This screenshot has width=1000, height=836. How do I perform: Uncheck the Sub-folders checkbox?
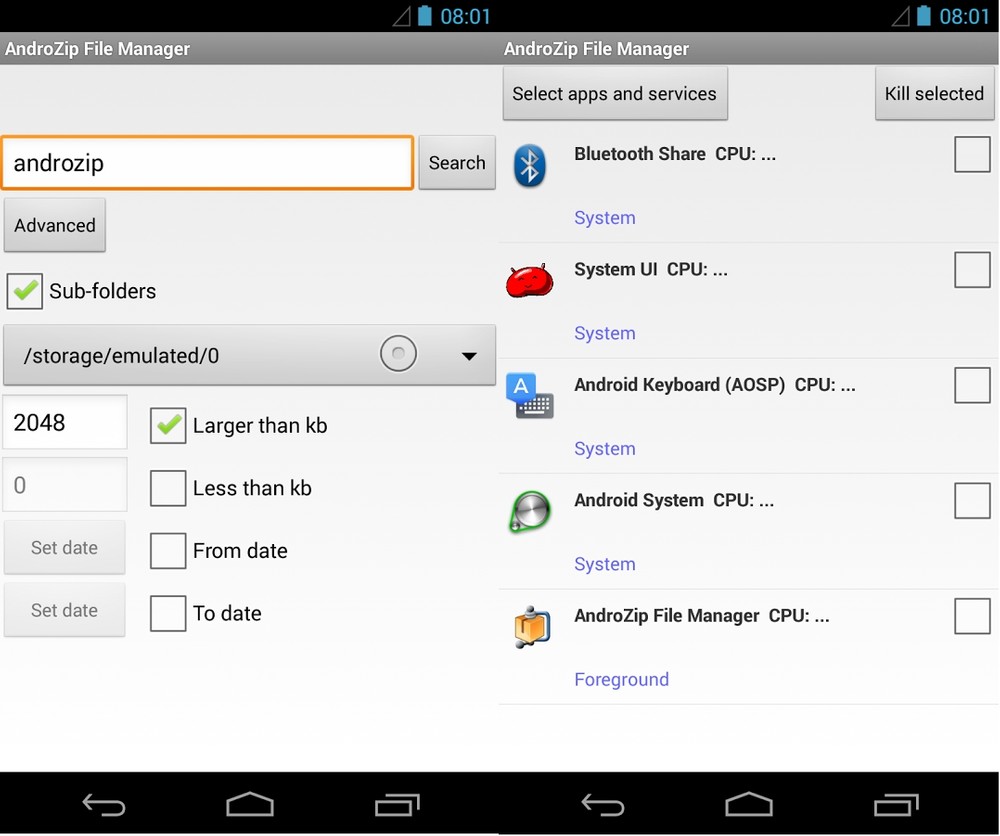(25, 291)
